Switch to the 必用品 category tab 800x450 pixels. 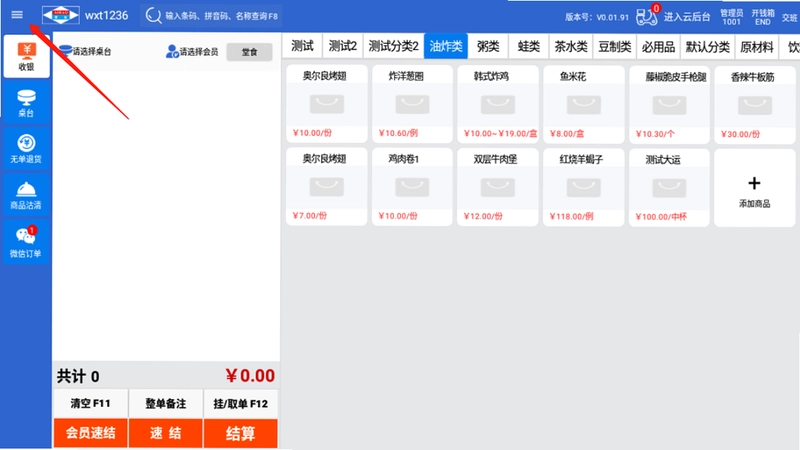658,47
